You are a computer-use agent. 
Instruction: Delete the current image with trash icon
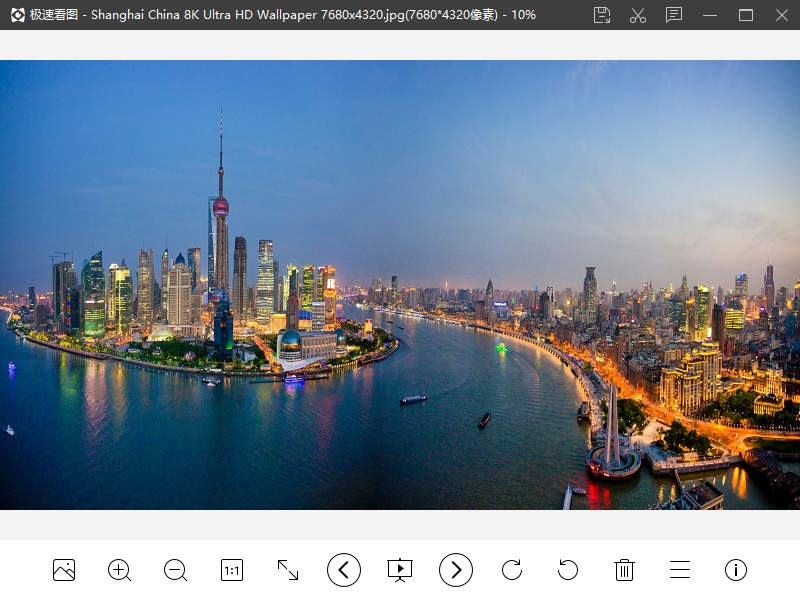(624, 570)
